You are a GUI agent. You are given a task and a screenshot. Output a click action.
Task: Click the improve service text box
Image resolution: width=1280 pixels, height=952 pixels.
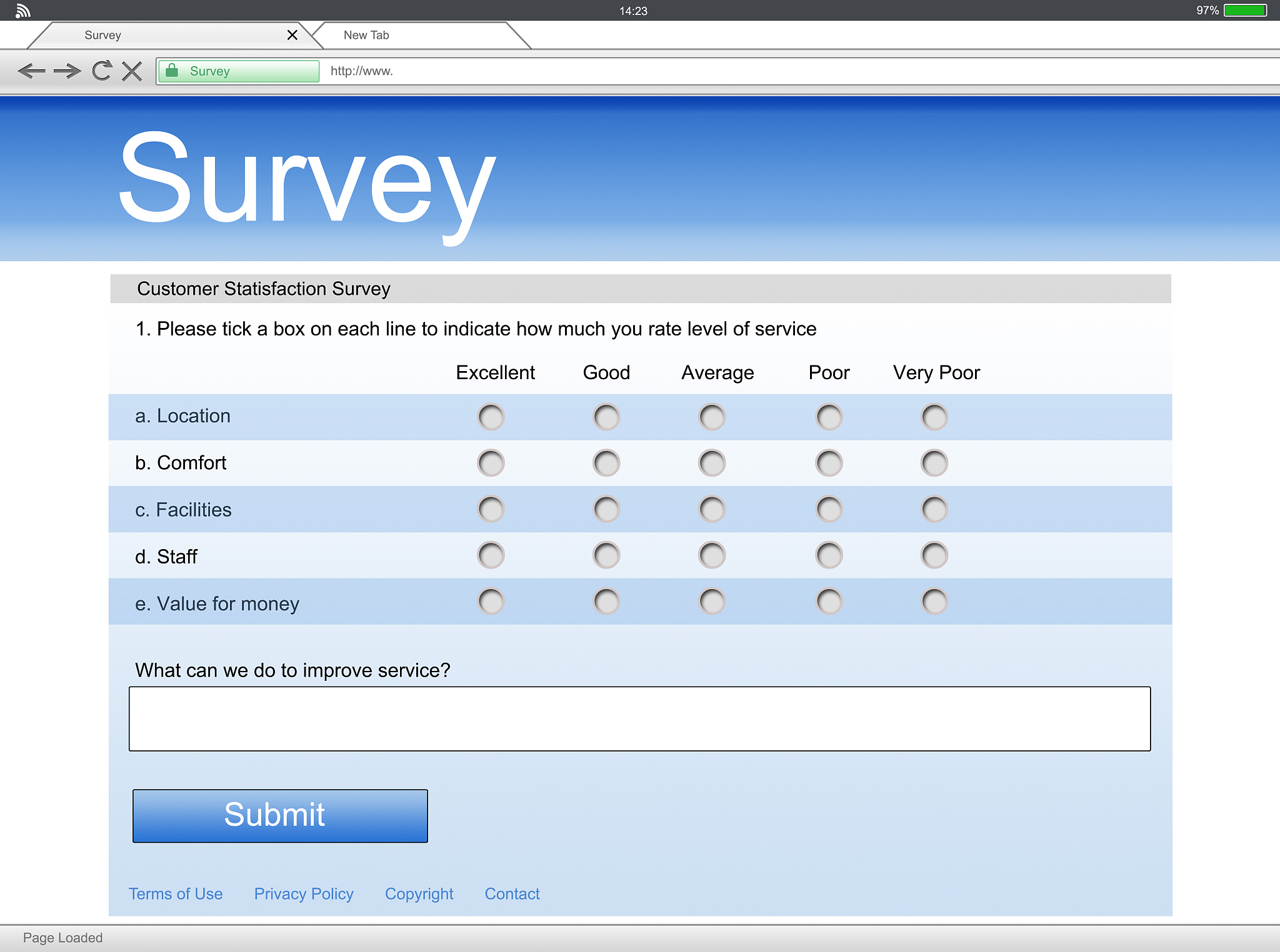tap(639, 719)
